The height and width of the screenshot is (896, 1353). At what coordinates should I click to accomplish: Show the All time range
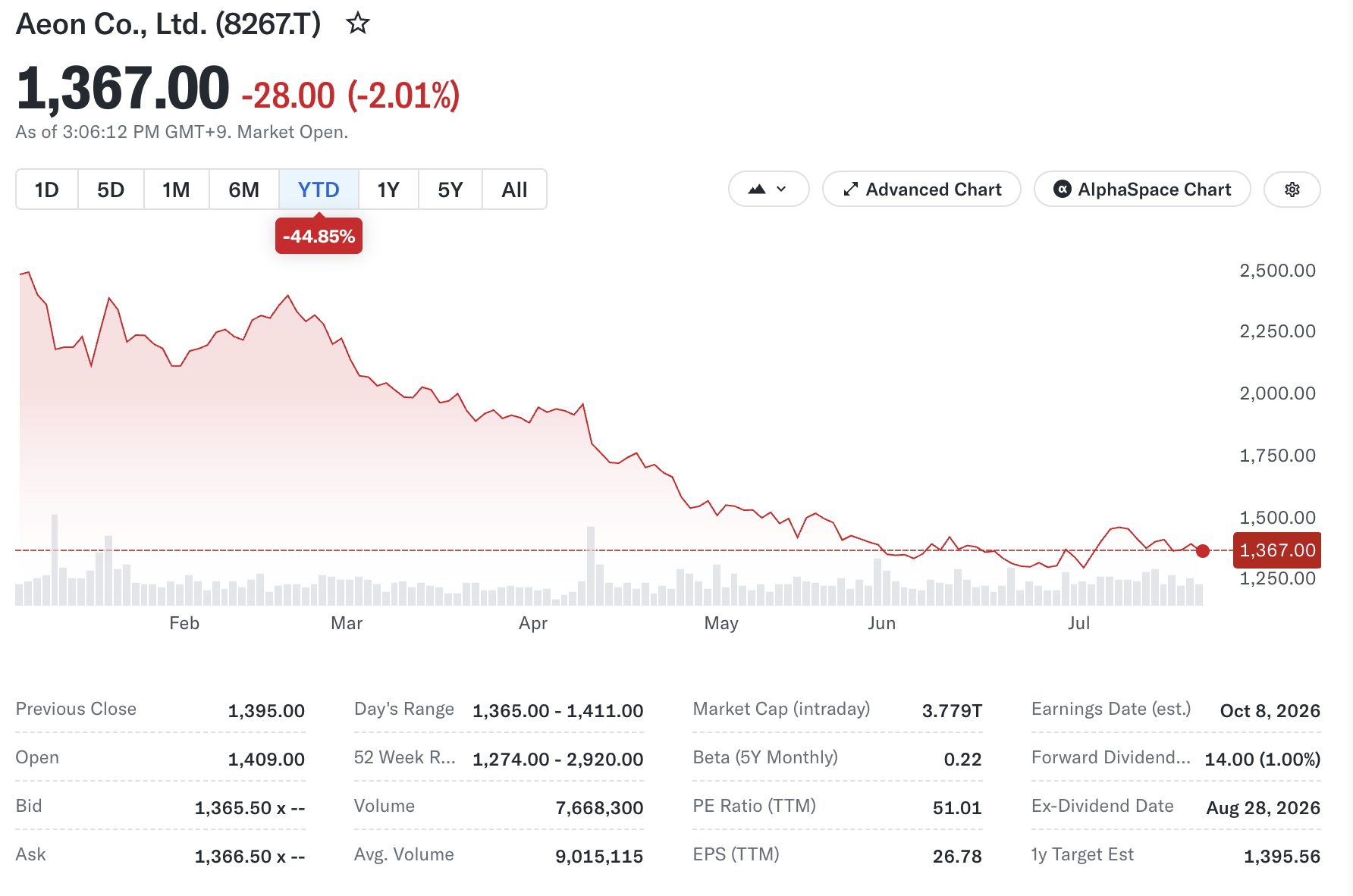click(514, 190)
